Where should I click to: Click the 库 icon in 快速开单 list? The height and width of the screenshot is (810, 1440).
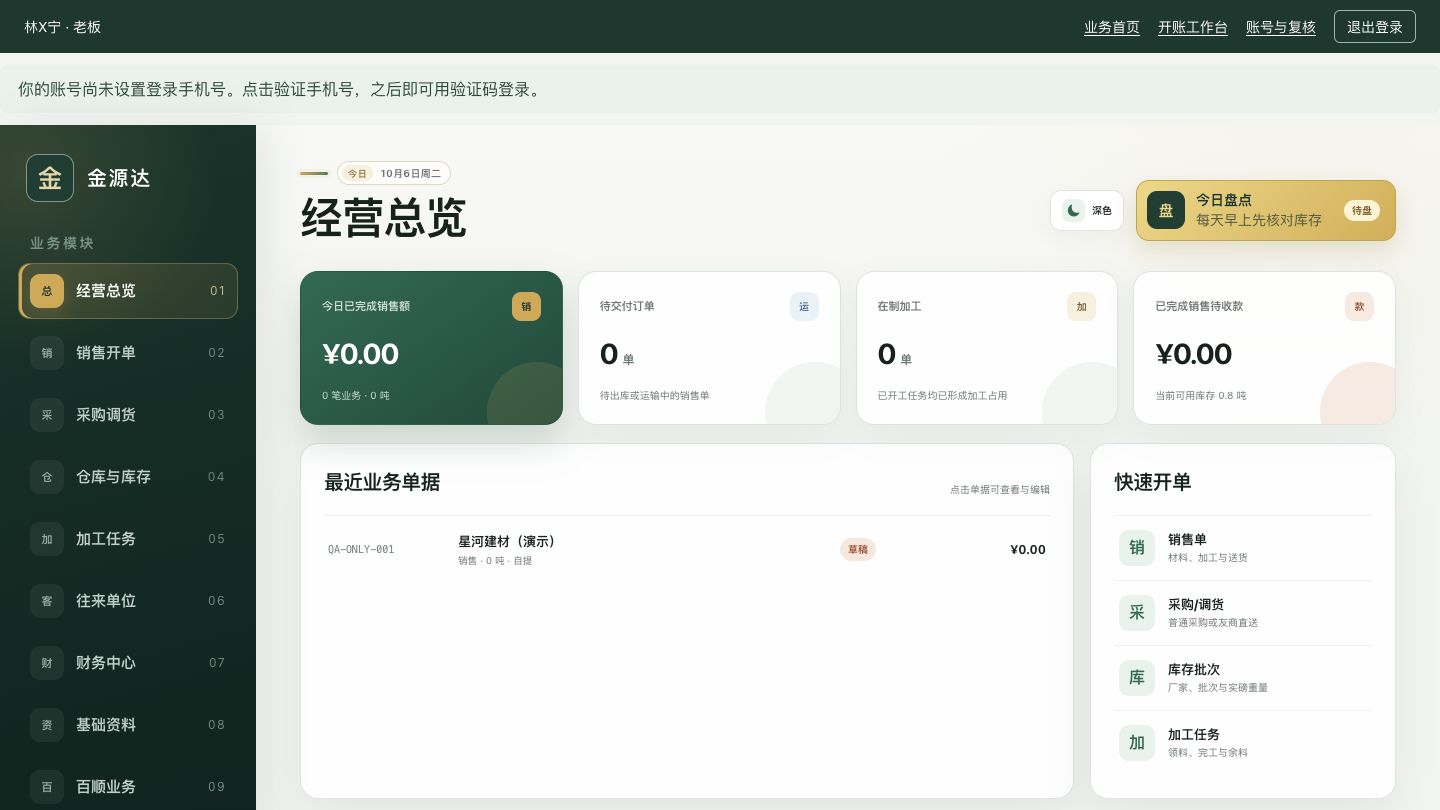pyautogui.click(x=1137, y=678)
